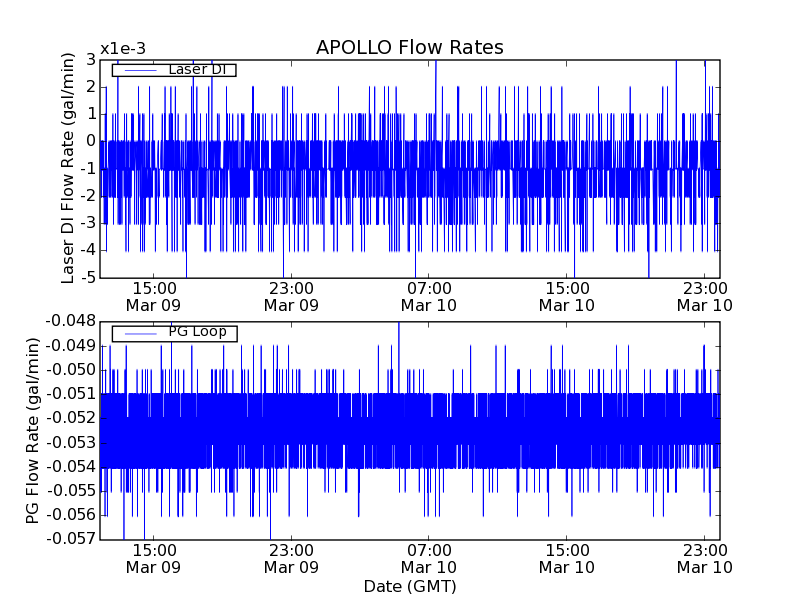Image resolution: width=800 pixels, height=600 pixels.
Task: Click the '3' tick on Laser DI y-axis
Action: click(91, 60)
